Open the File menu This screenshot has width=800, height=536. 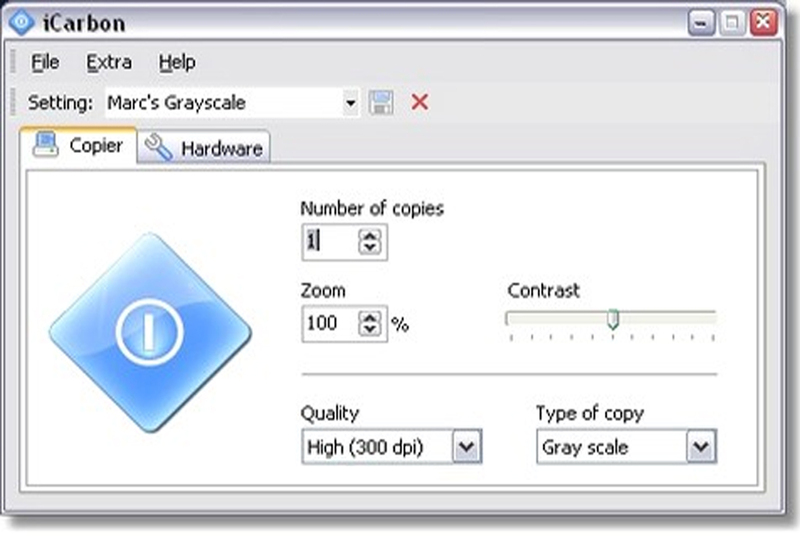(x=45, y=63)
